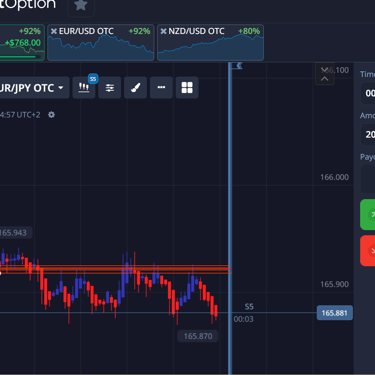Open the chart type candlestick button
The height and width of the screenshot is (375, 375).
(x=84, y=88)
